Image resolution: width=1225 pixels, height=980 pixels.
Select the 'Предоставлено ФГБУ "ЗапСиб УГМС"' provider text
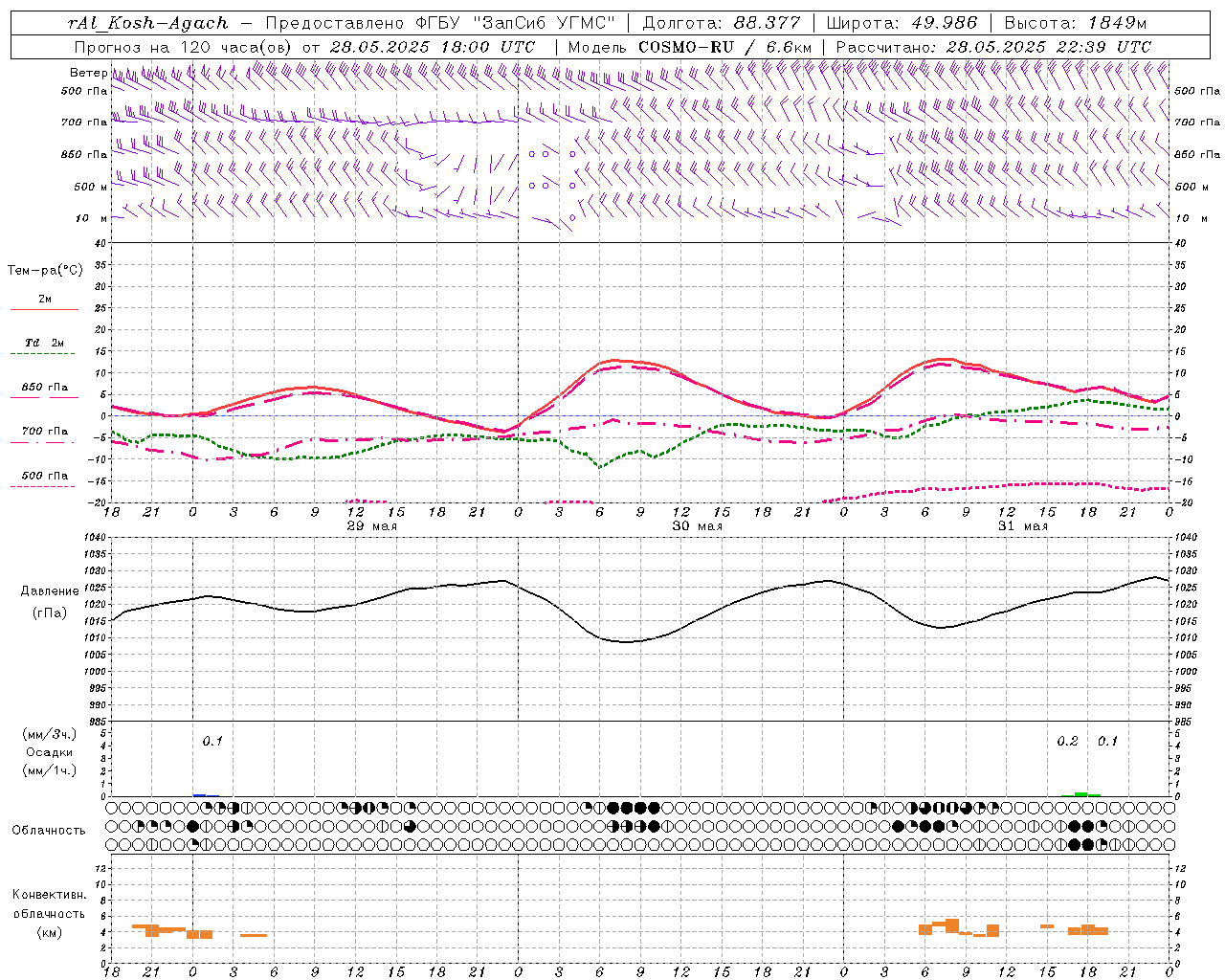[440, 23]
